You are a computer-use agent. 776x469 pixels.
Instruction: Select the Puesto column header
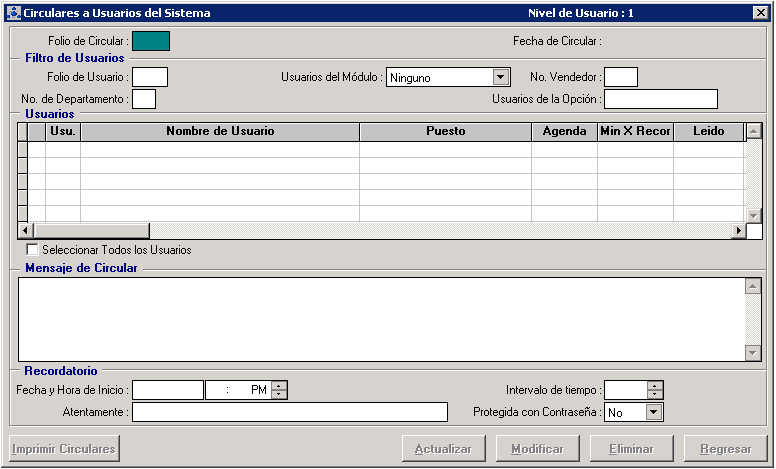(x=445, y=132)
